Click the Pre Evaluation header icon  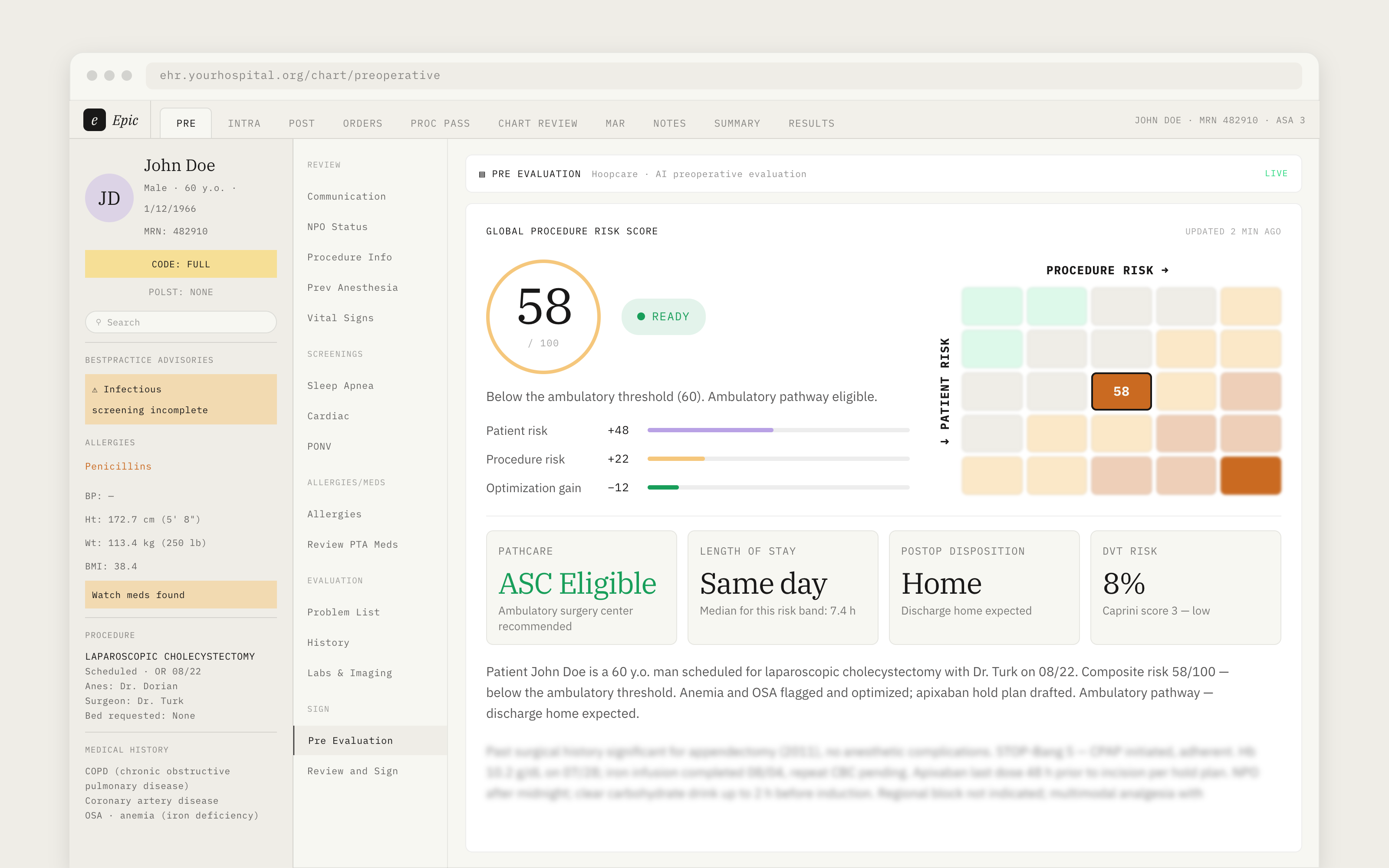pos(482,174)
